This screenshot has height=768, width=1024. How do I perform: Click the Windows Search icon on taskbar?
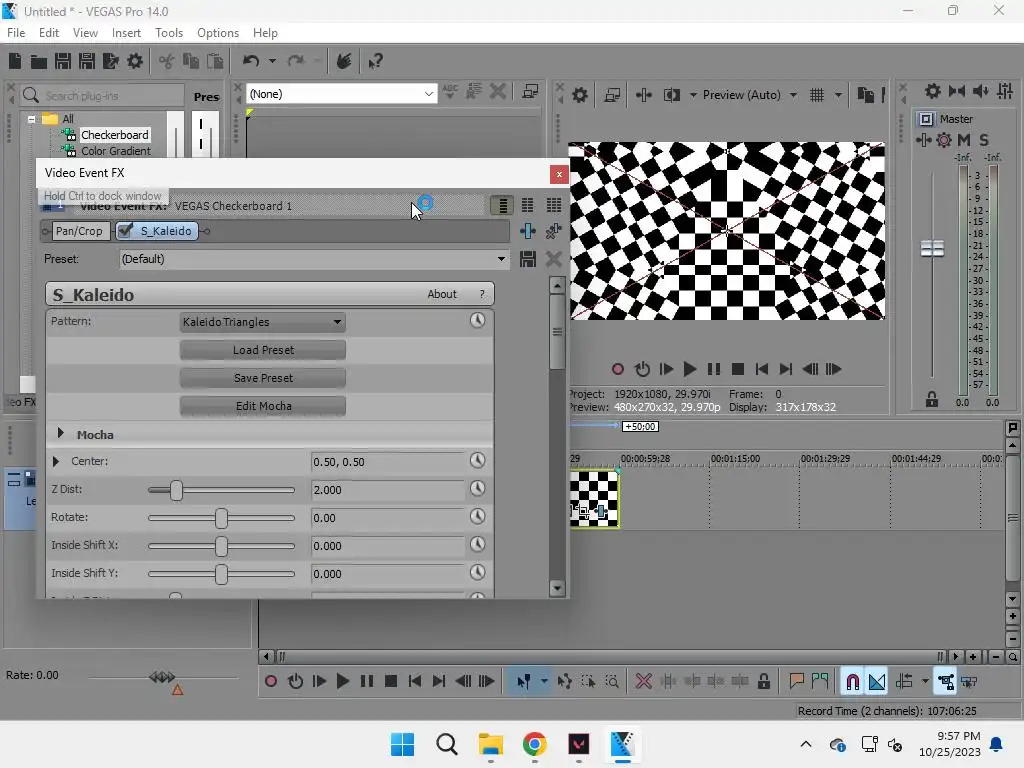point(447,744)
